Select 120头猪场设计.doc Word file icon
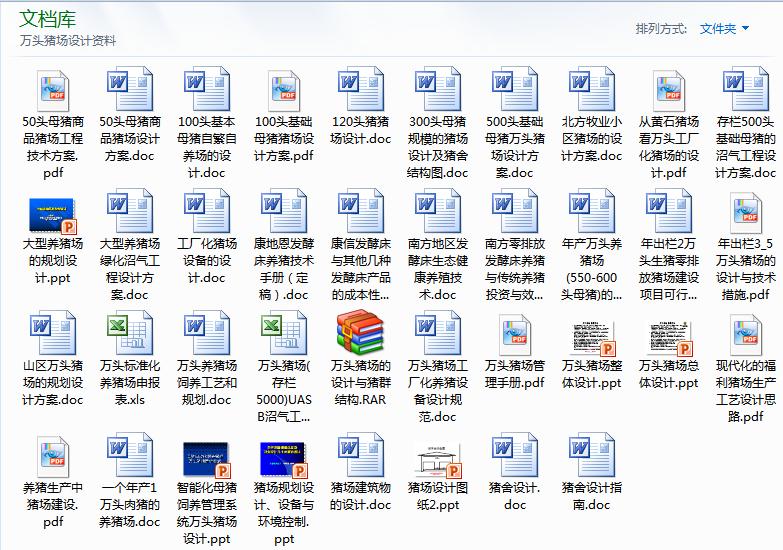The image size is (783, 550). pyautogui.click(x=360, y=91)
